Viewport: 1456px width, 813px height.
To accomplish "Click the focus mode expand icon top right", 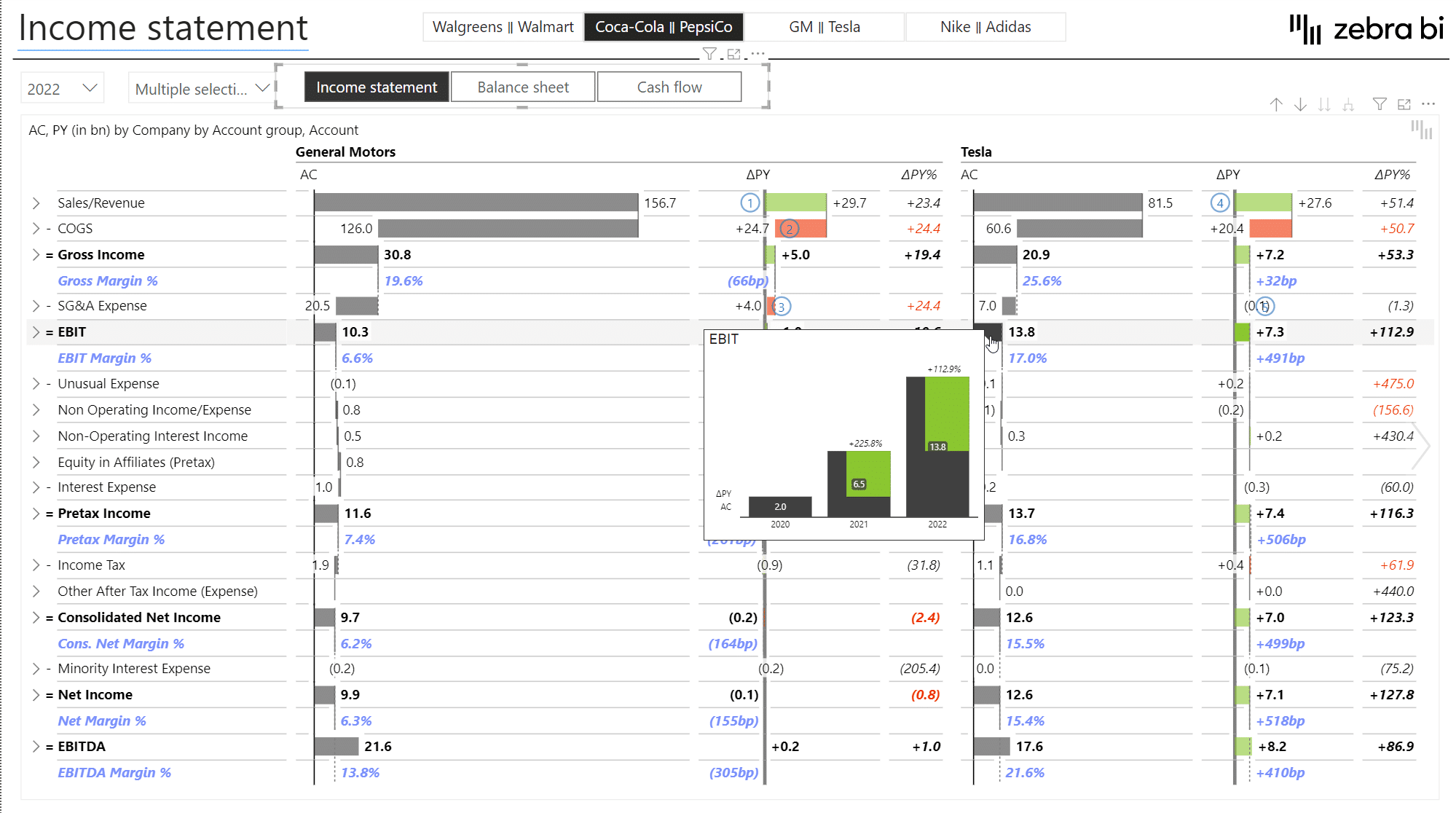I will [1404, 104].
